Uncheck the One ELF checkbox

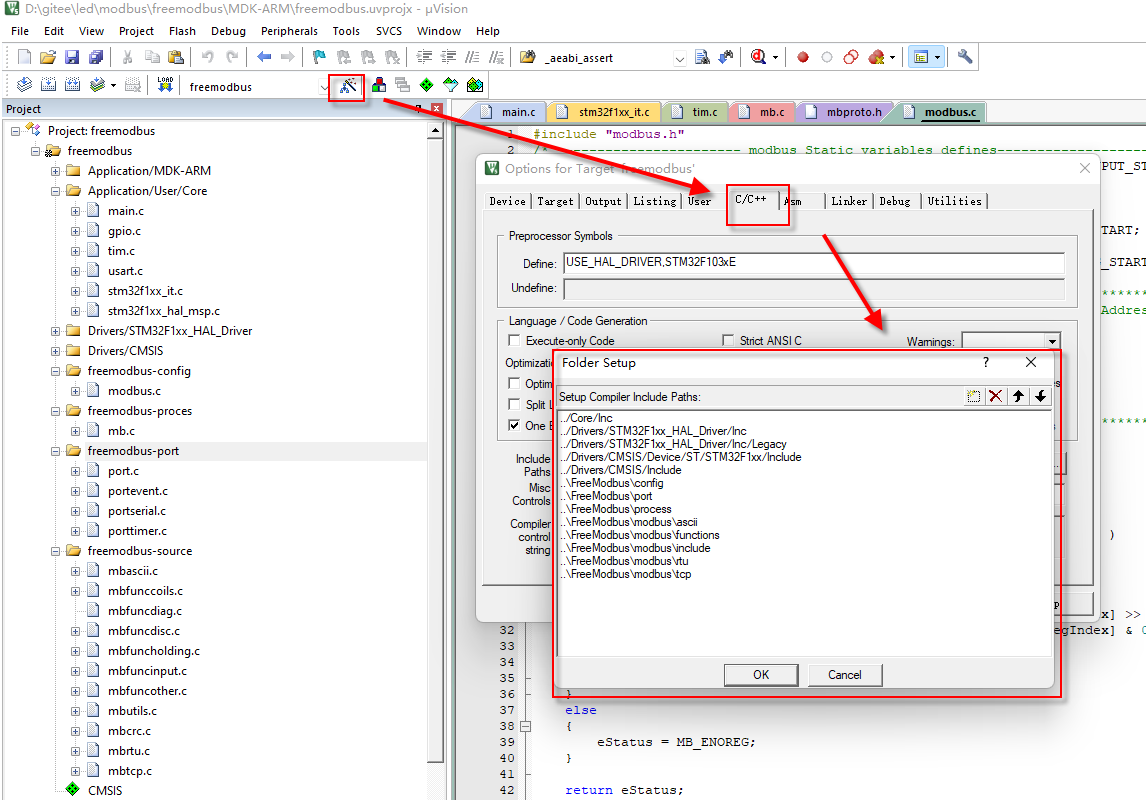click(x=513, y=426)
